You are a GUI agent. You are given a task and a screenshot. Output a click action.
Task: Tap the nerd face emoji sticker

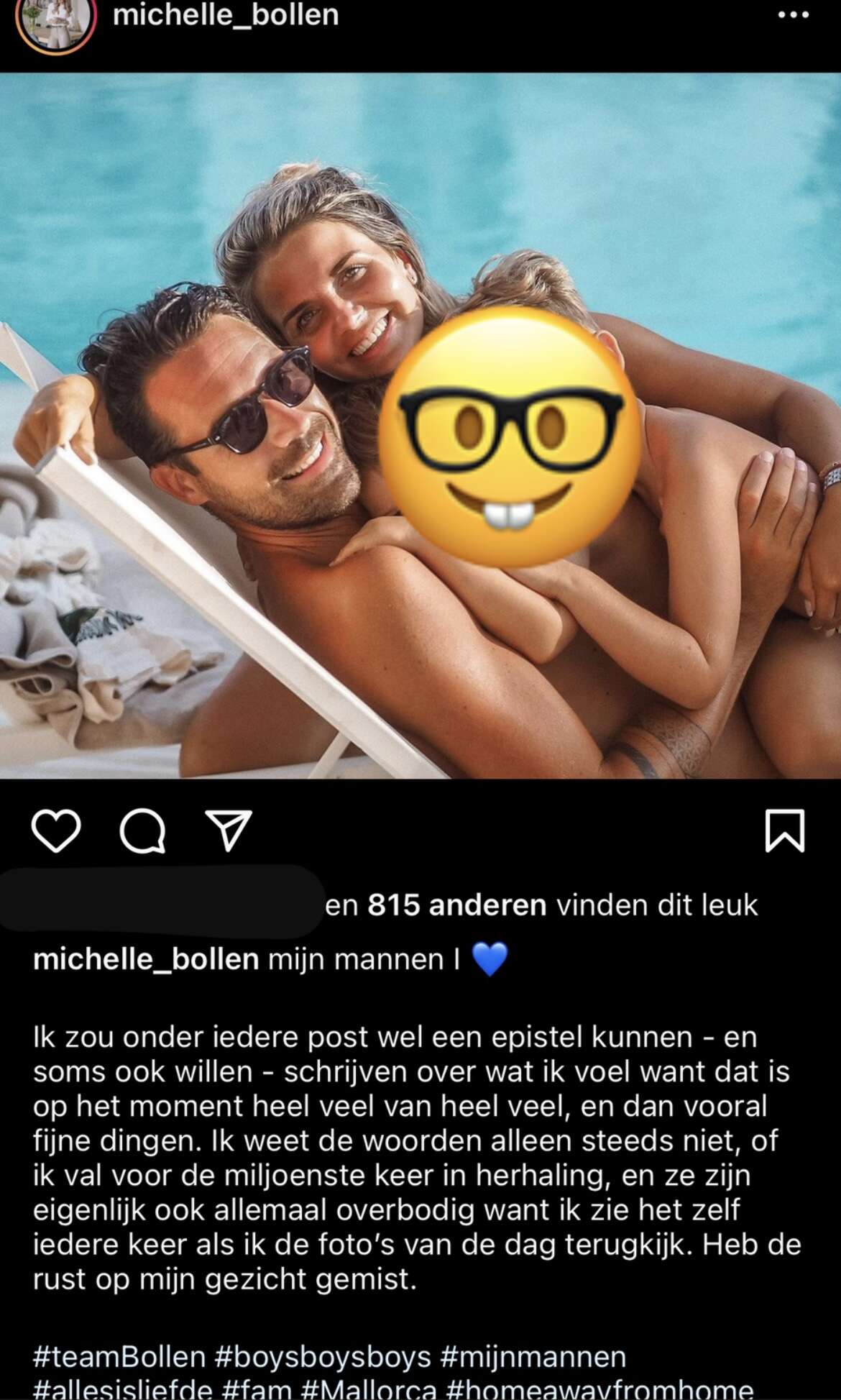[x=510, y=437]
